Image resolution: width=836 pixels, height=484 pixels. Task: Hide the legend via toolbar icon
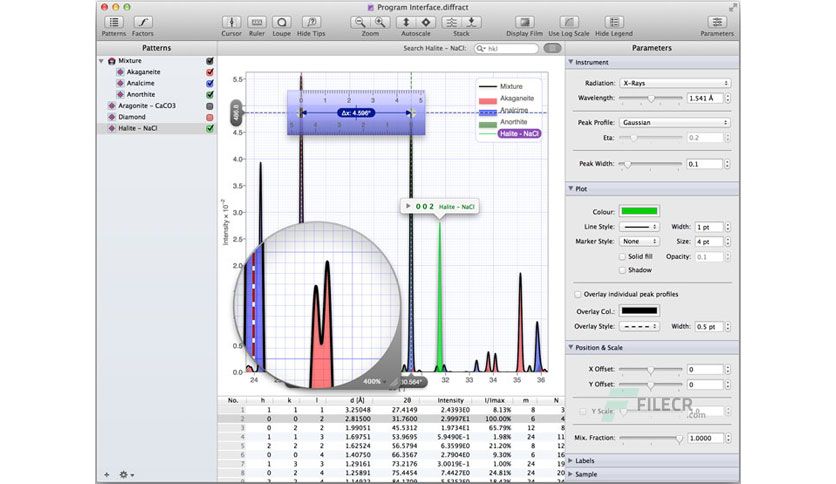(x=614, y=22)
